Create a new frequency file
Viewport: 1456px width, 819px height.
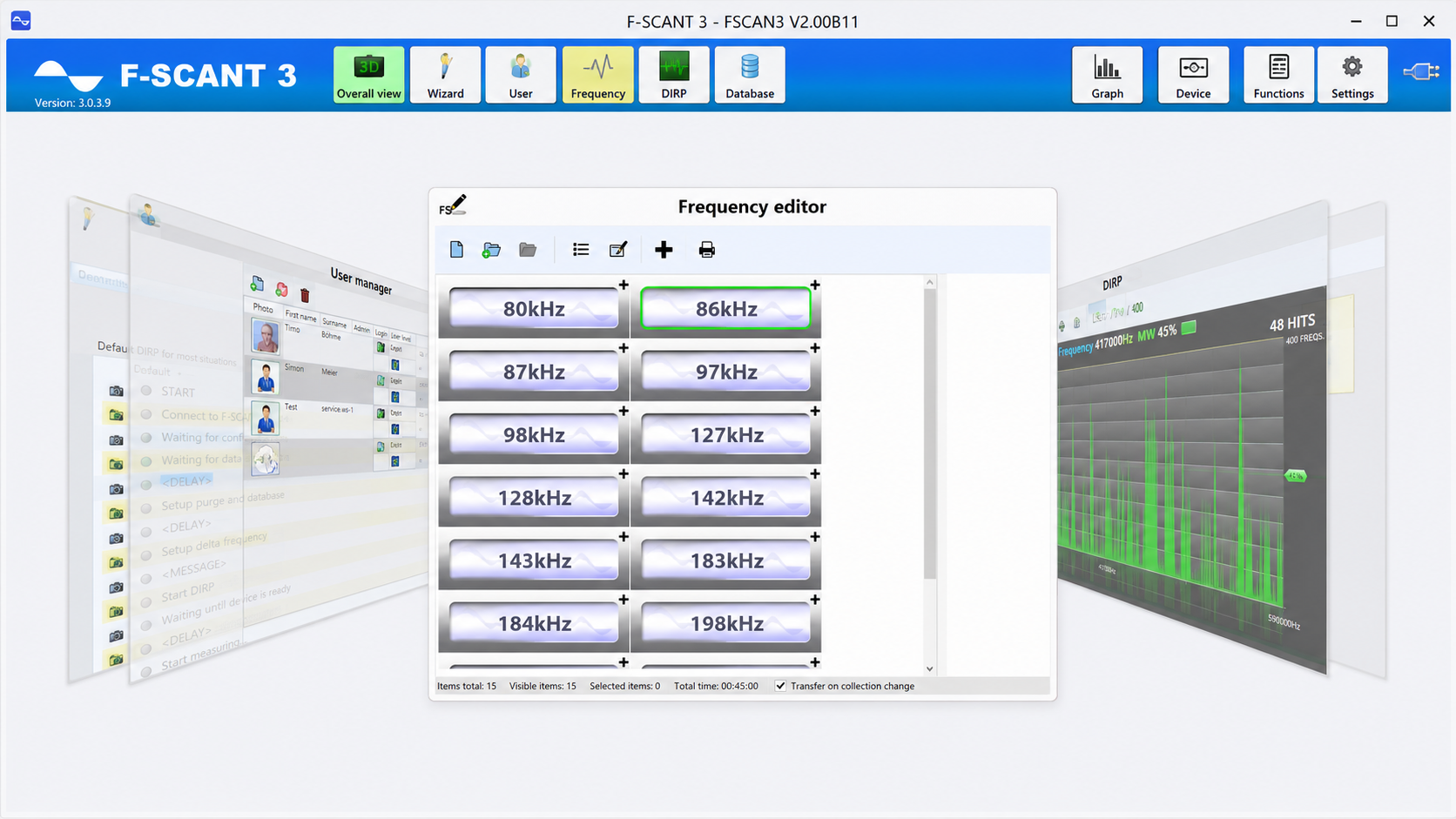tap(456, 250)
